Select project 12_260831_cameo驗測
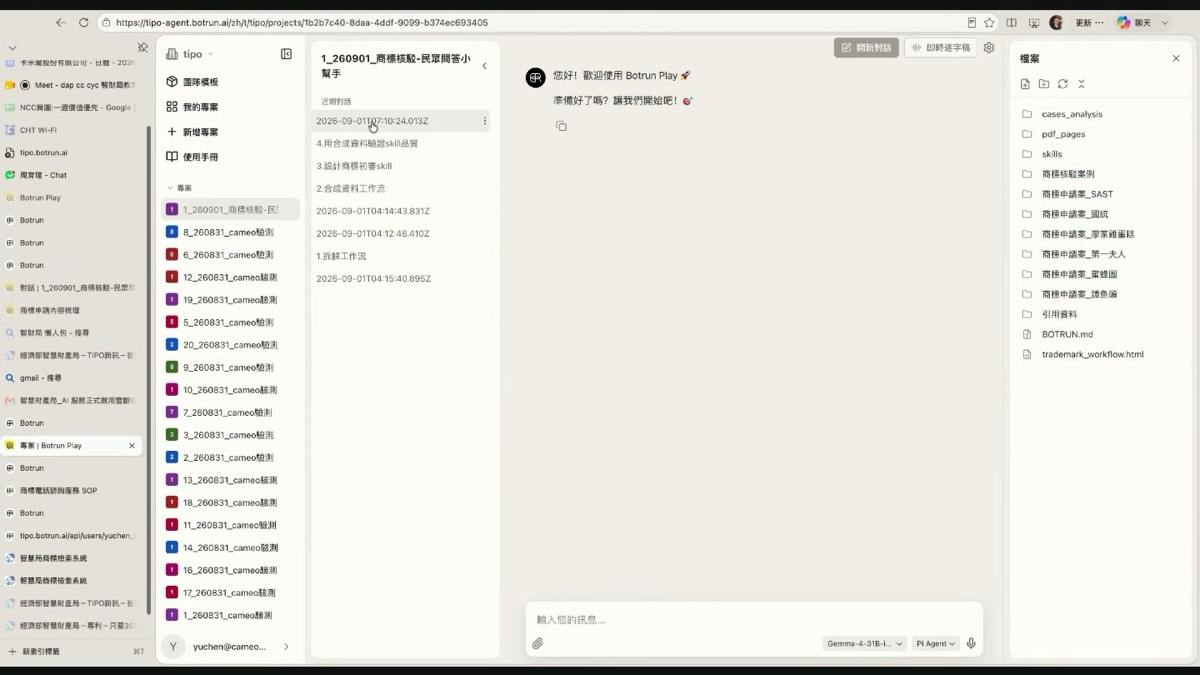 [230, 277]
